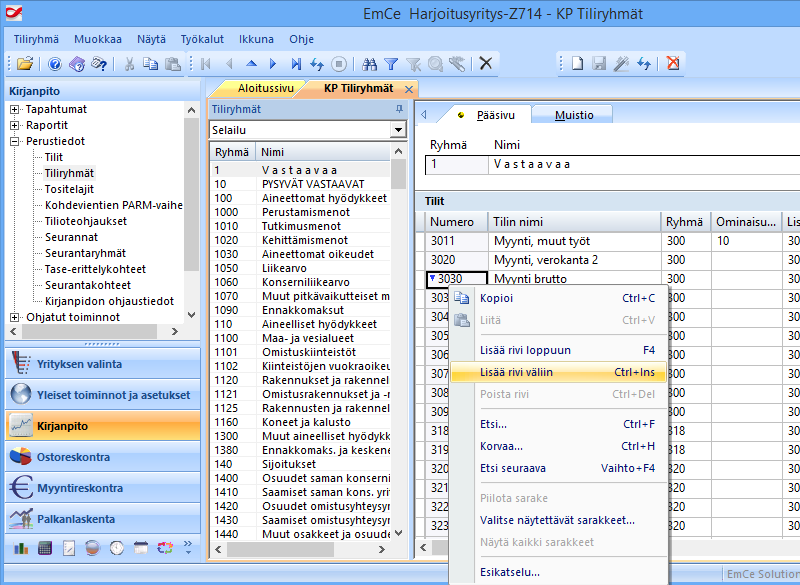Jump to last record icon
The image size is (800, 585).
296,64
